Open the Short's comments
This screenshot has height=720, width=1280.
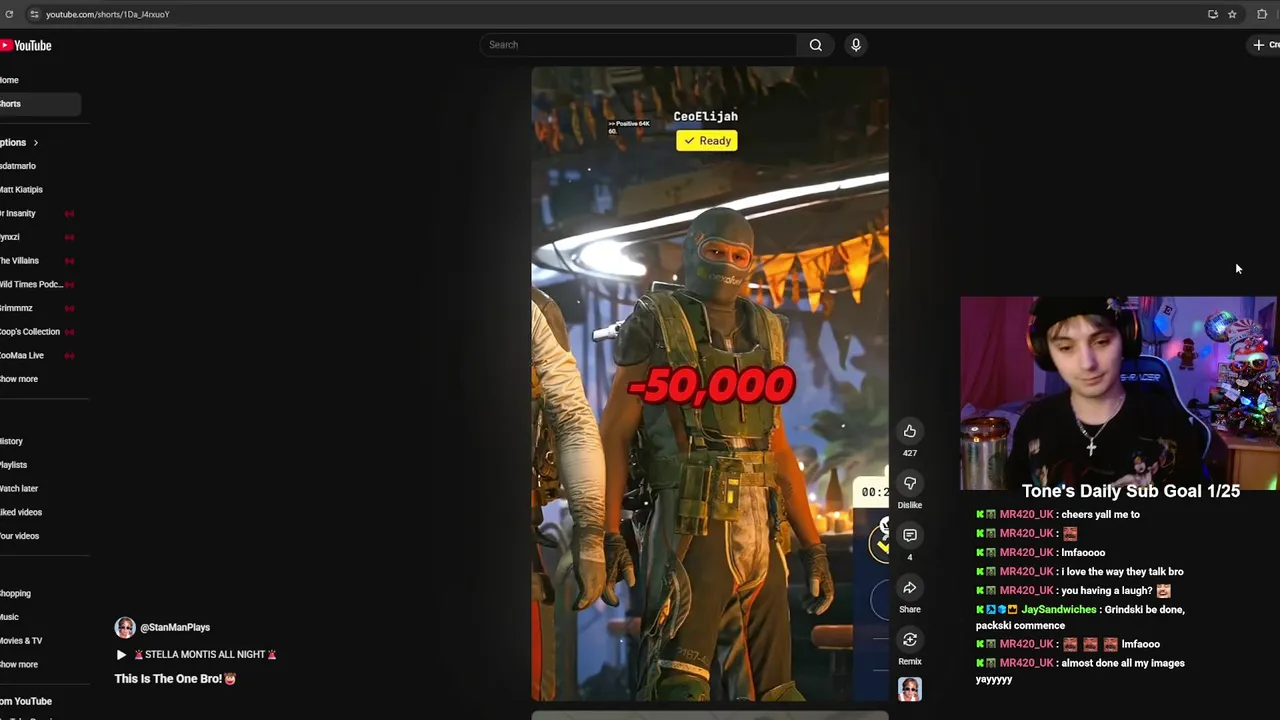pyautogui.click(x=910, y=535)
